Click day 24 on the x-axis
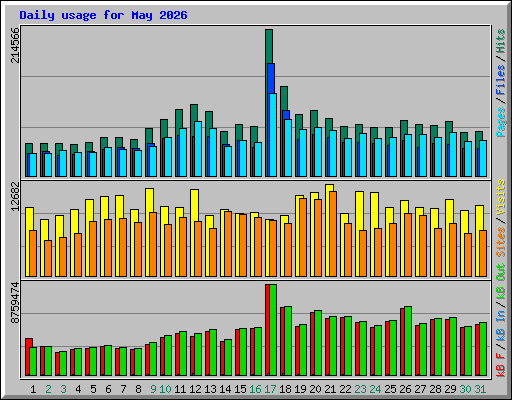The width and height of the screenshot is (512, 400). pyautogui.click(x=375, y=389)
